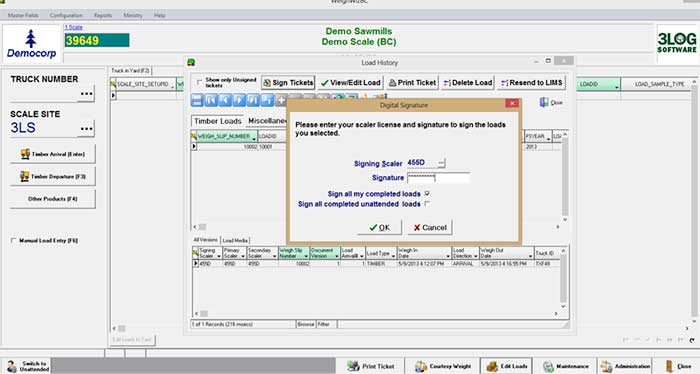Image resolution: width=700 pixels, height=374 pixels.
Task: Click the insert record plus icon
Action: pyautogui.click(x=281, y=100)
